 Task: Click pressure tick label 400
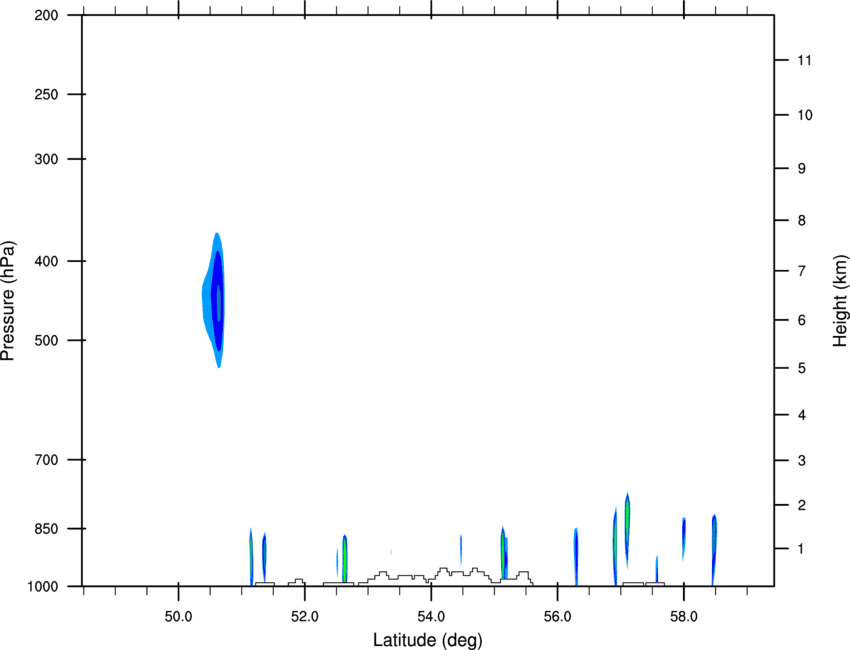[46, 261]
